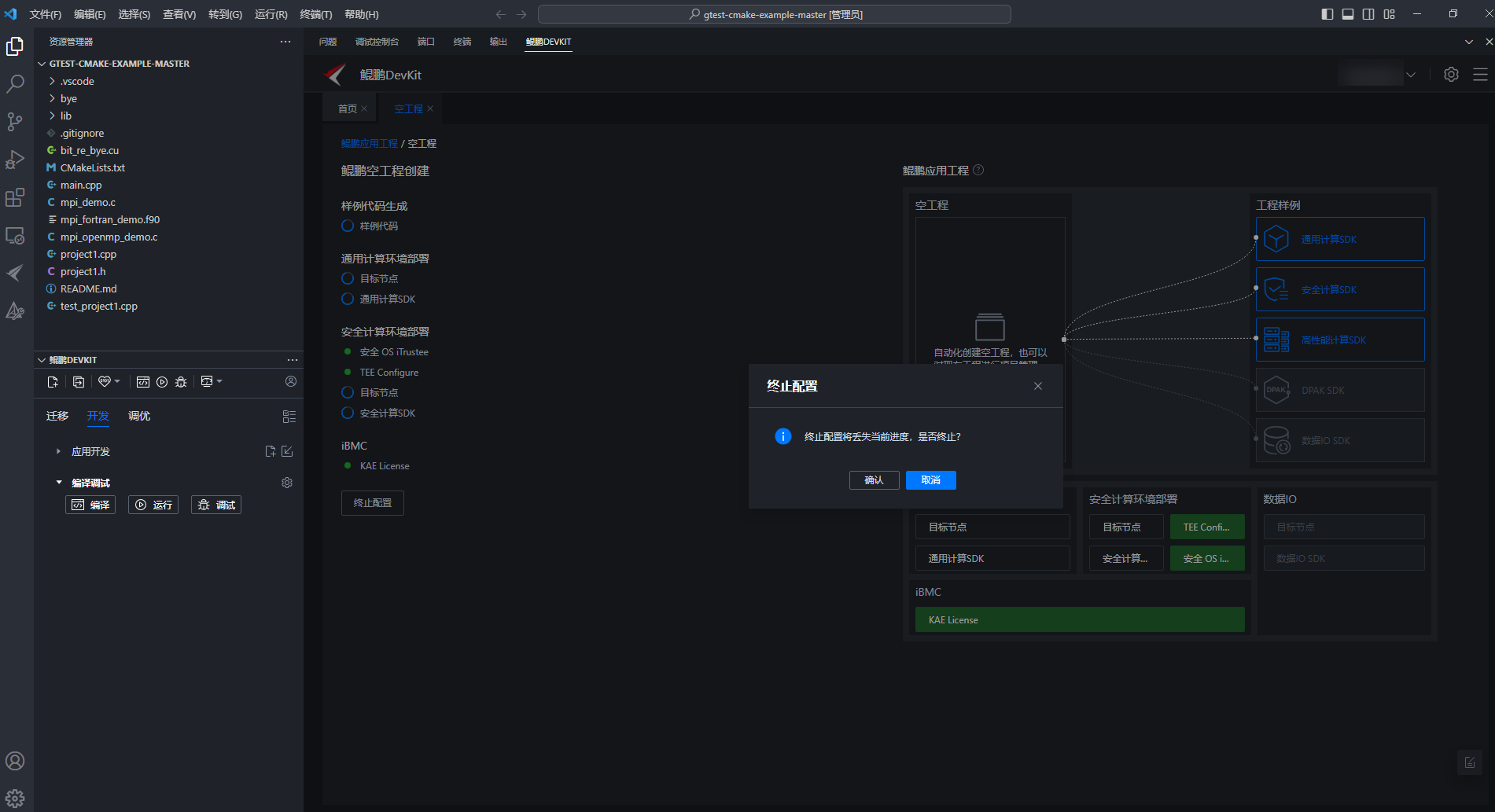Click Customize Layout icon in title bar
This screenshot has width=1495, height=812.
coord(1390,14)
